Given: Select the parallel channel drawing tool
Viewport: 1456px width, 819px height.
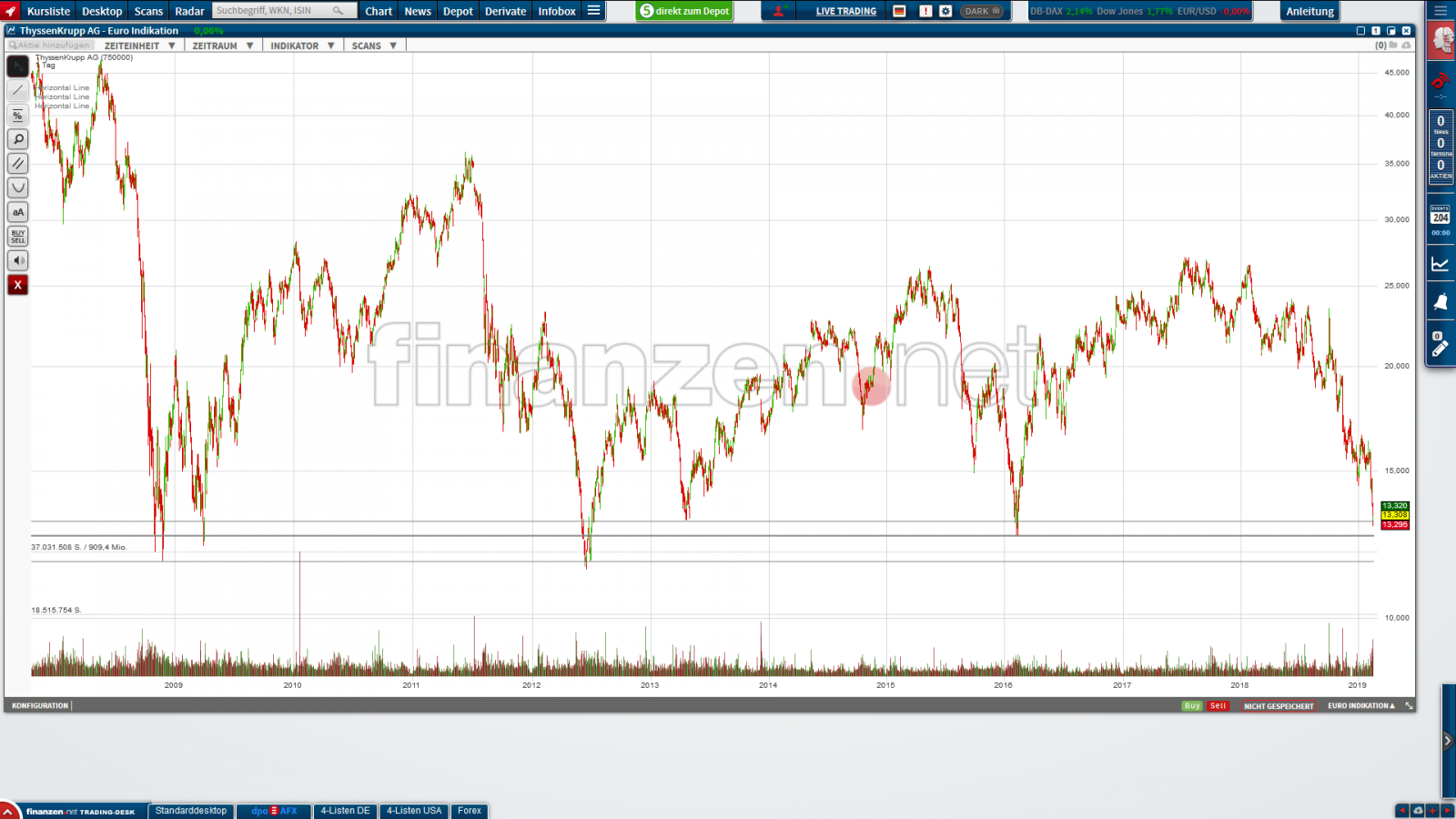Looking at the screenshot, I should (17, 164).
